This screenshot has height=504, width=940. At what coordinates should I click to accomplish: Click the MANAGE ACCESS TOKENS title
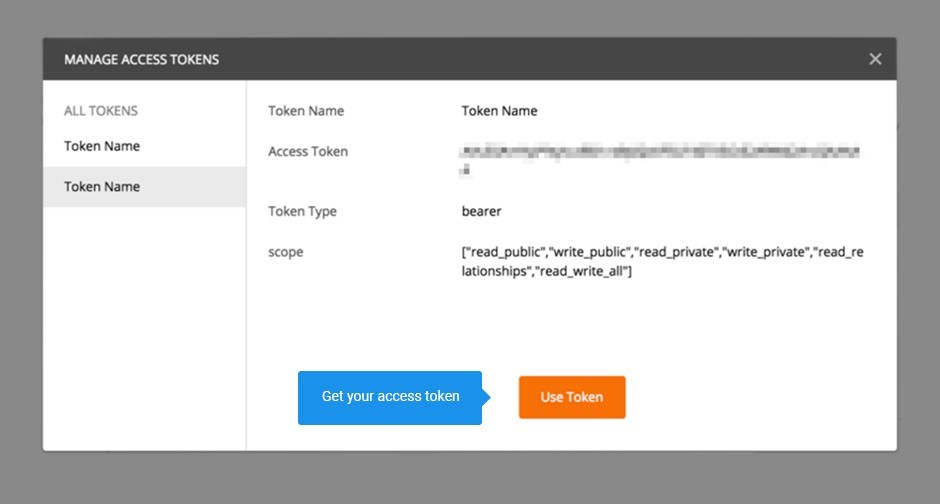click(x=141, y=59)
